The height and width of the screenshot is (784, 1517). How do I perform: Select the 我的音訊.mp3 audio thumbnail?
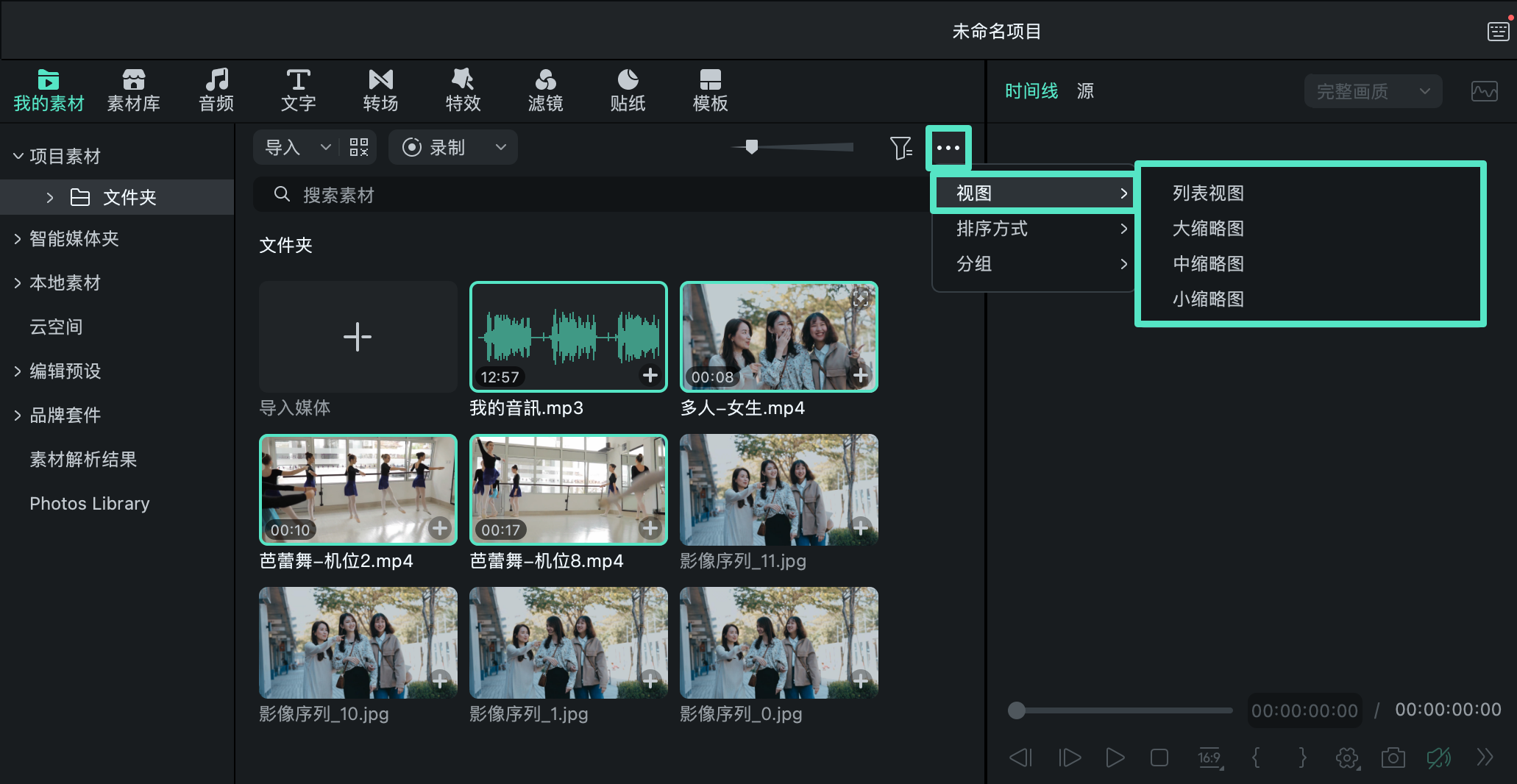pos(569,336)
